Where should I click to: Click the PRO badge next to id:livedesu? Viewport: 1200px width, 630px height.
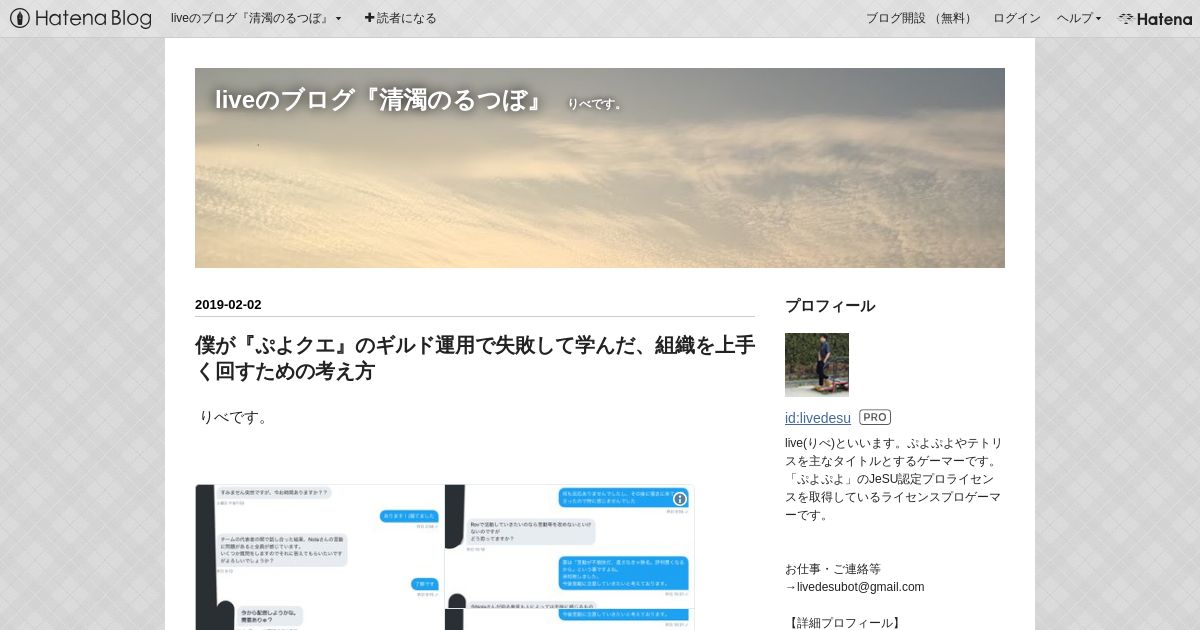[x=875, y=418]
